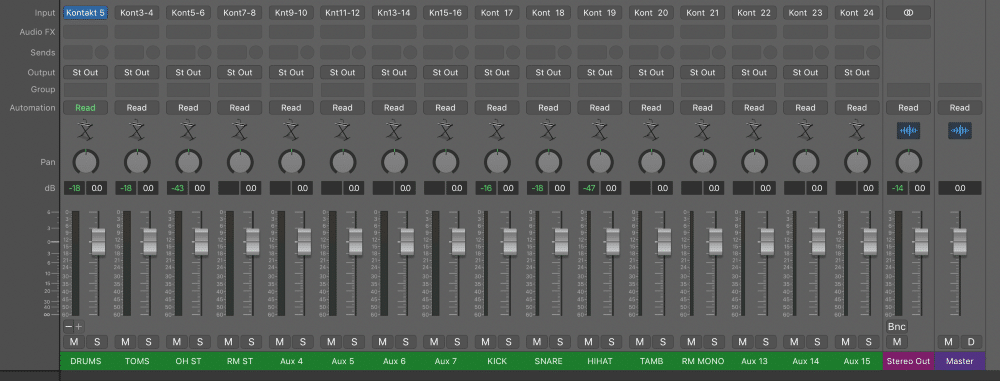The height and width of the screenshot is (381, 1000).
Task: Click the Bnc bounce button
Action: click(x=897, y=327)
